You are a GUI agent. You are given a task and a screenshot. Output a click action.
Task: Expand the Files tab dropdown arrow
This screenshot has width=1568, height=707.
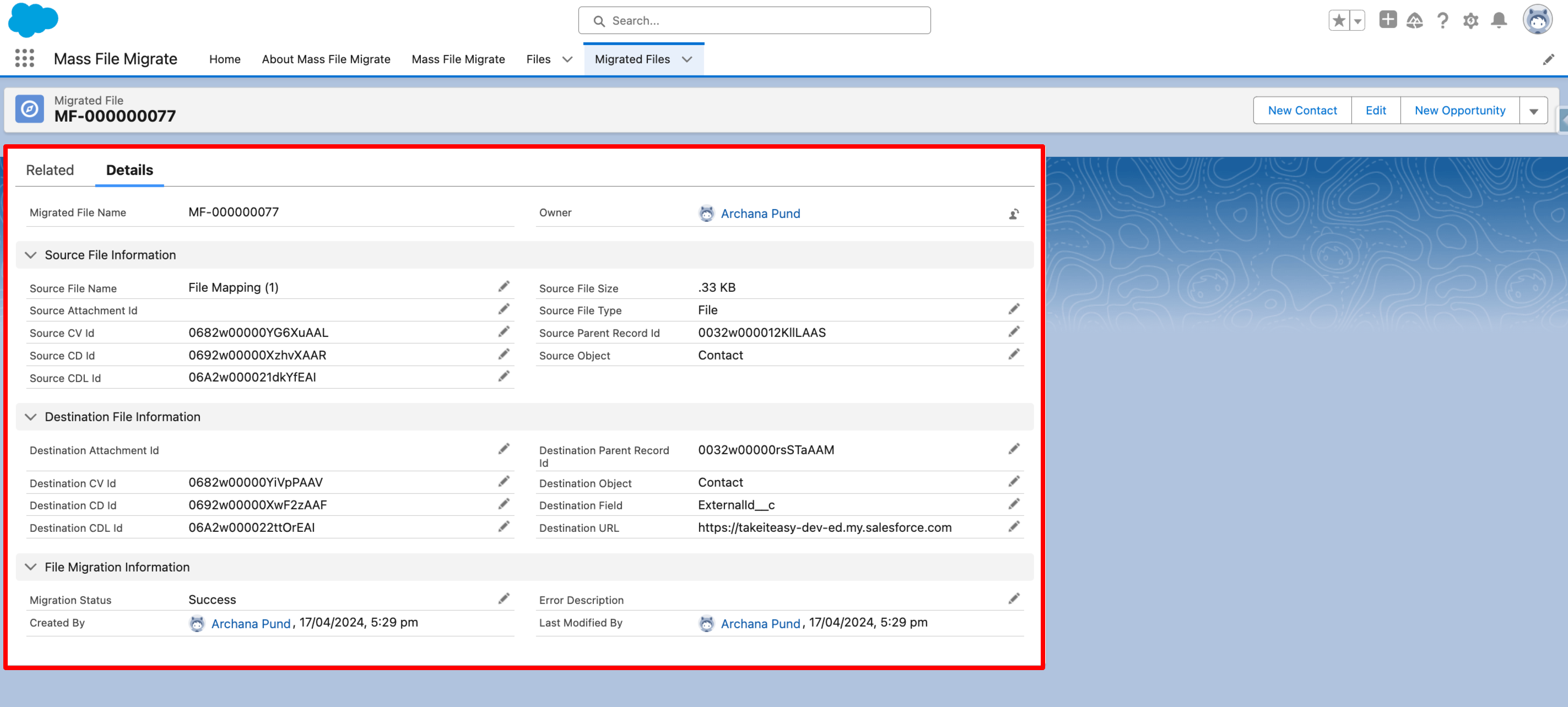[567, 59]
